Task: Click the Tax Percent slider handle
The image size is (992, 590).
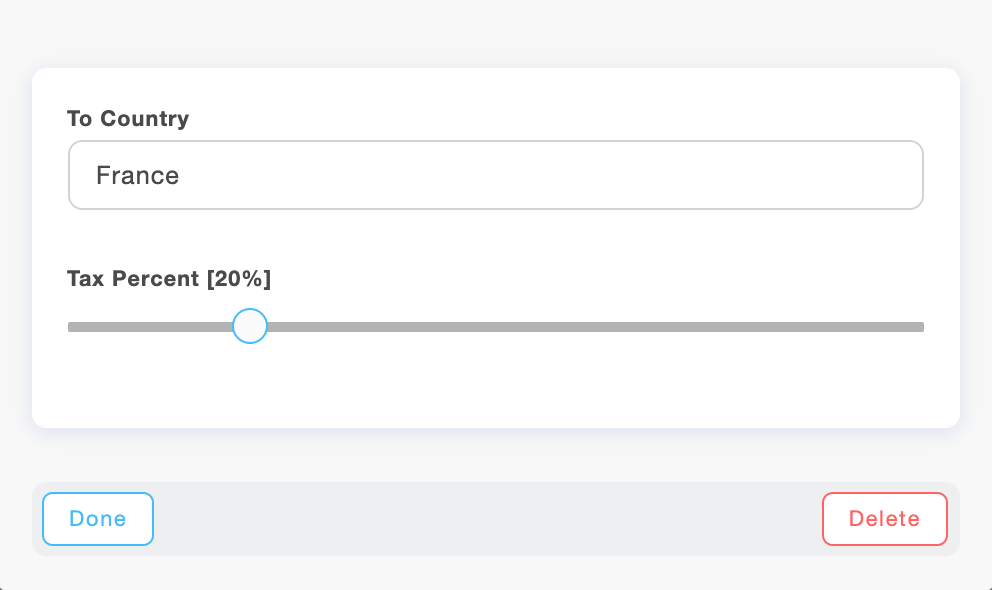Action: pos(249,326)
